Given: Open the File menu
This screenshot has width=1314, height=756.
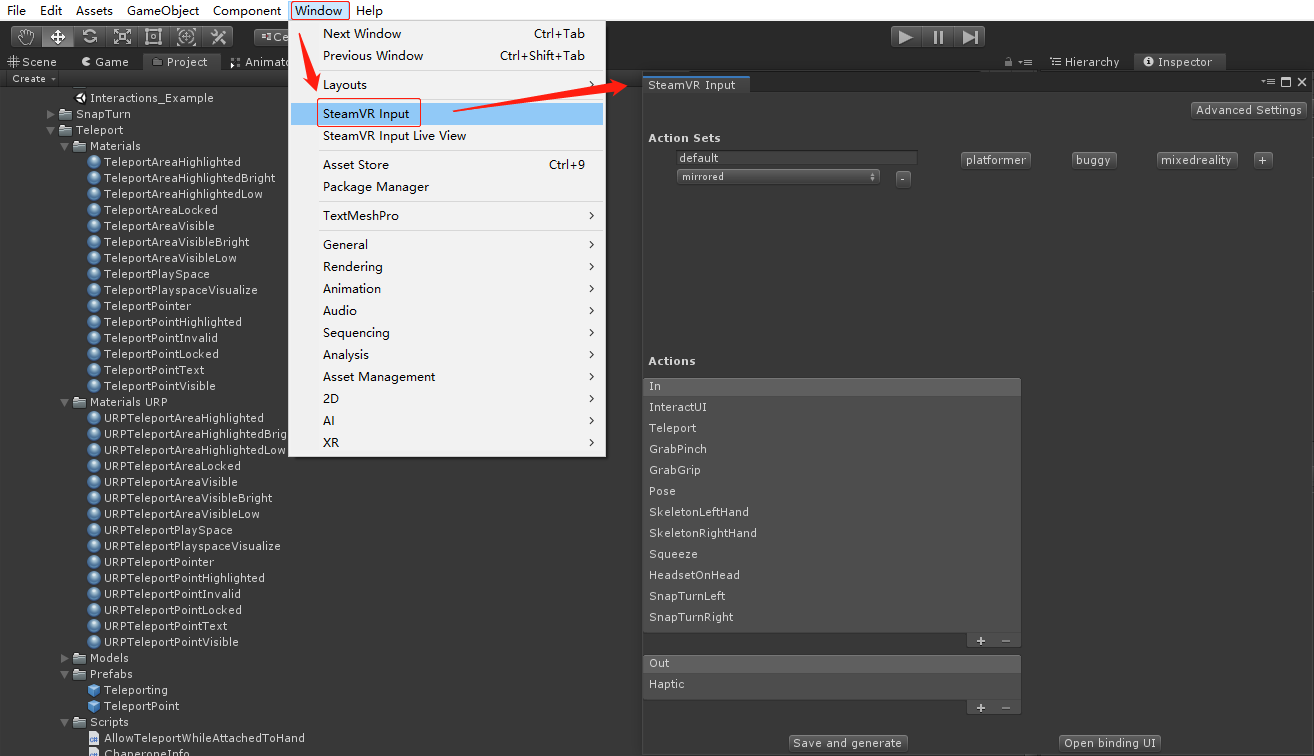Looking at the screenshot, I should pyautogui.click(x=16, y=11).
